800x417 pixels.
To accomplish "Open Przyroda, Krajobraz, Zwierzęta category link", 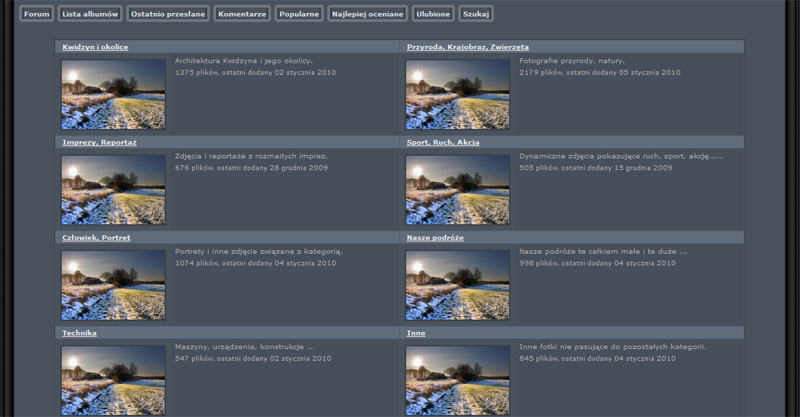I will click(x=467, y=47).
